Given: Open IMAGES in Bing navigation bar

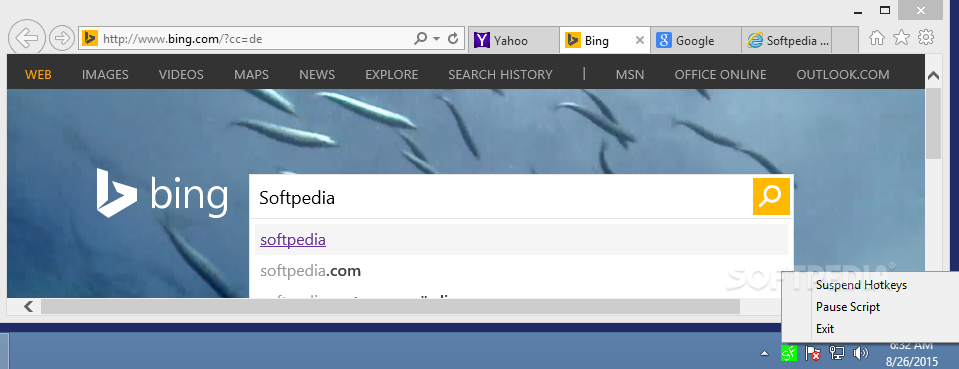Looking at the screenshot, I should click(x=105, y=75).
